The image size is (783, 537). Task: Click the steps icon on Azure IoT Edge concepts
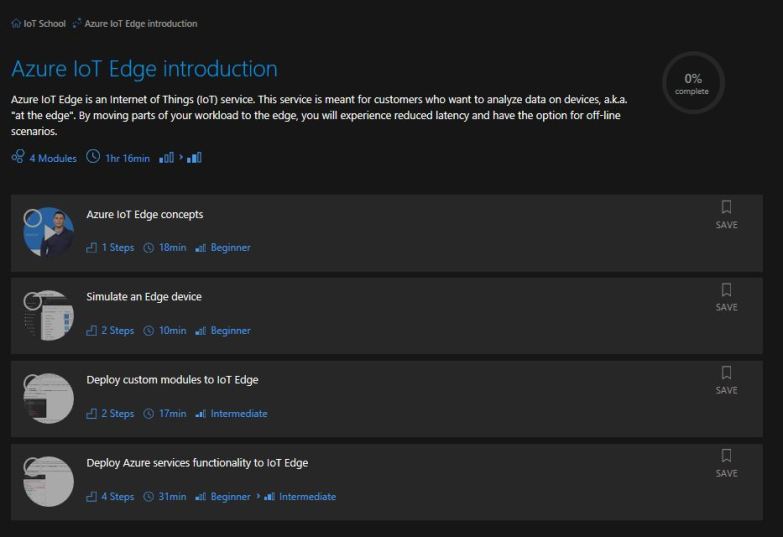(91, 248)
